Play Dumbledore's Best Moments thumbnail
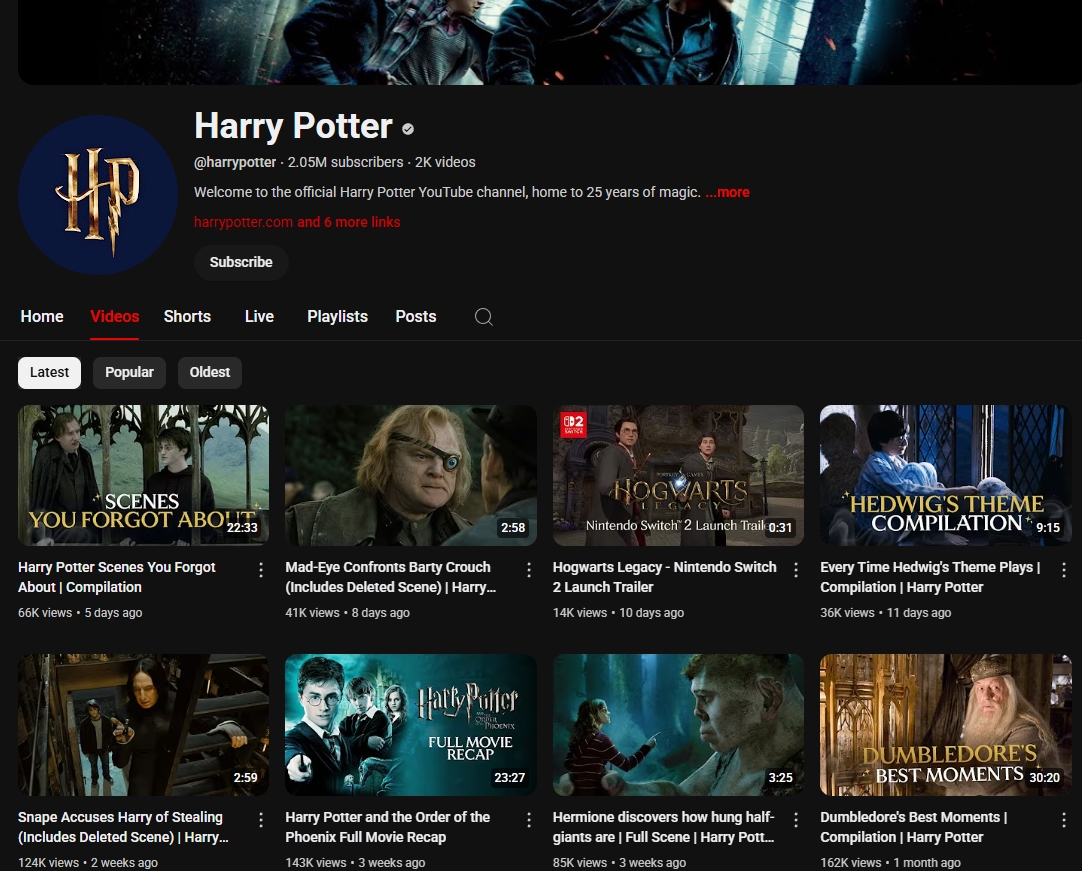The height and width of the screenshot is (871, 1082). click(x=945, y=725)
